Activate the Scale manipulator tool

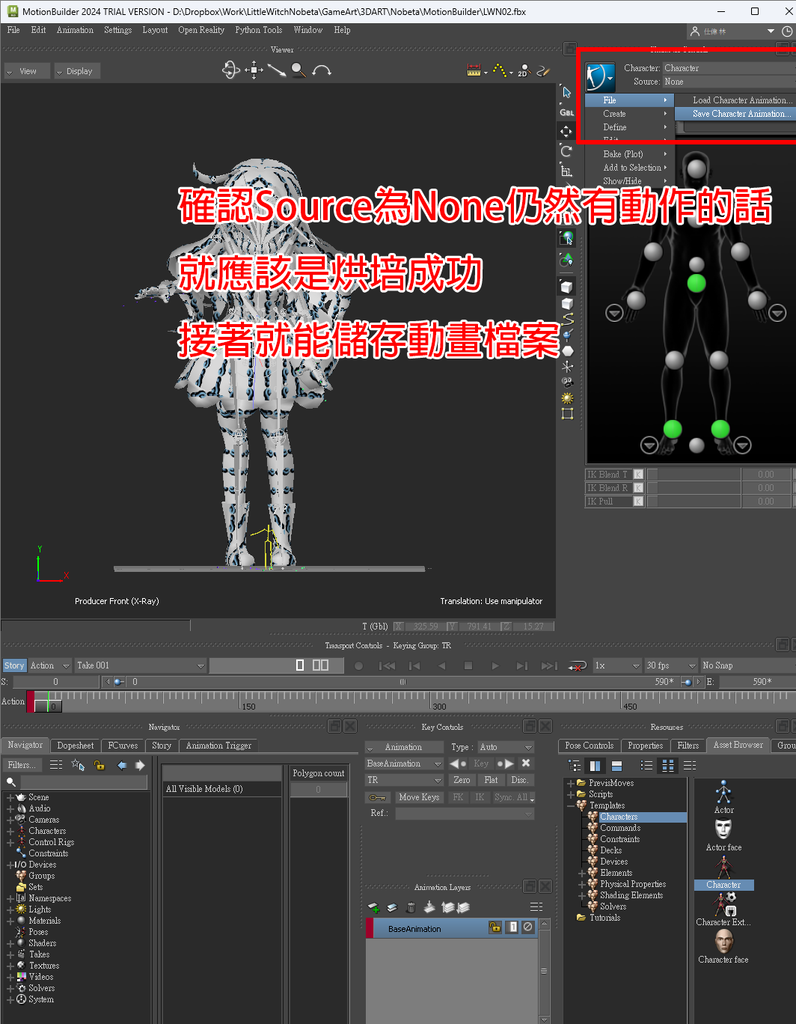click(566, 170)
